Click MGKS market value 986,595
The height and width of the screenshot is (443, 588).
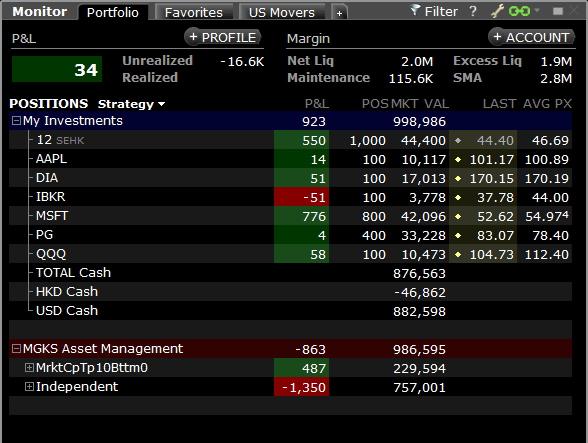point(419,350)
